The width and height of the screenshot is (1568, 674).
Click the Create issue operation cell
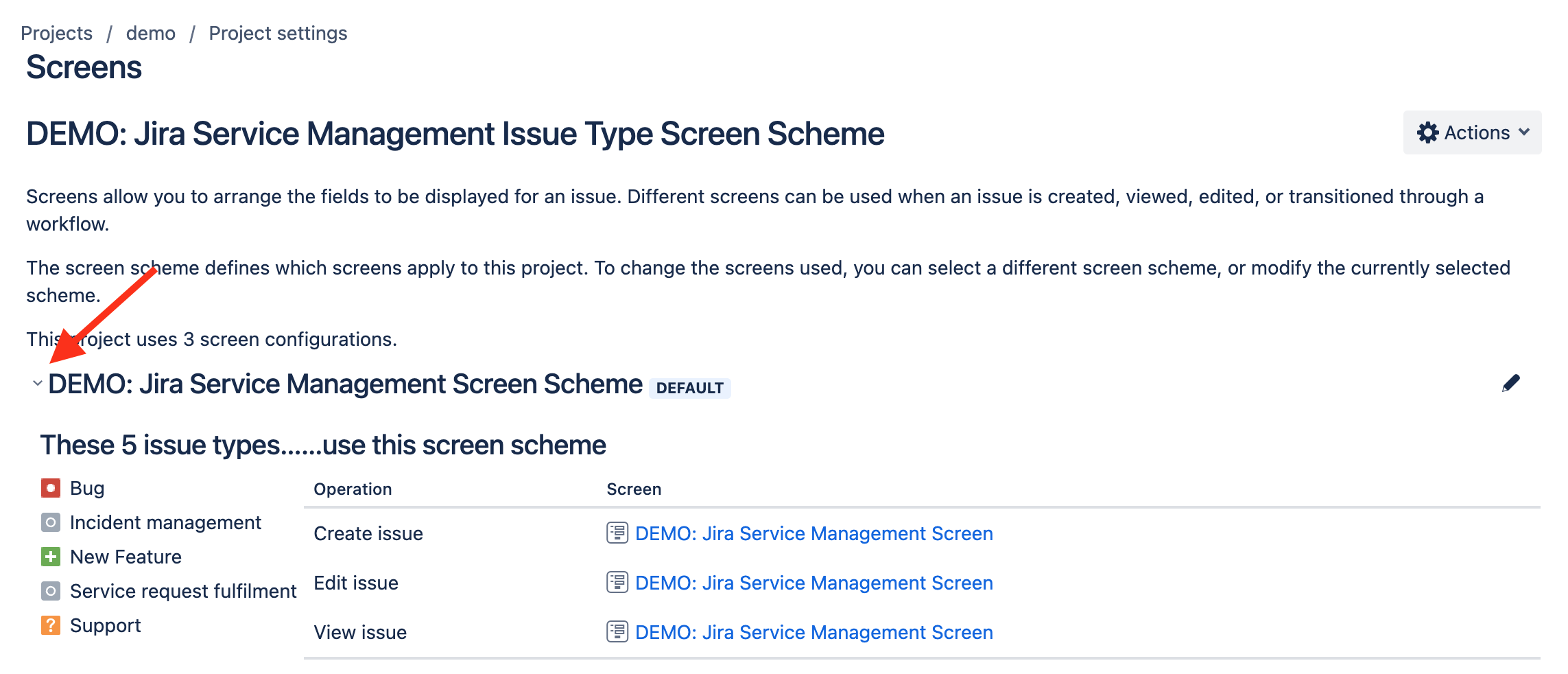tap(368, 533)
